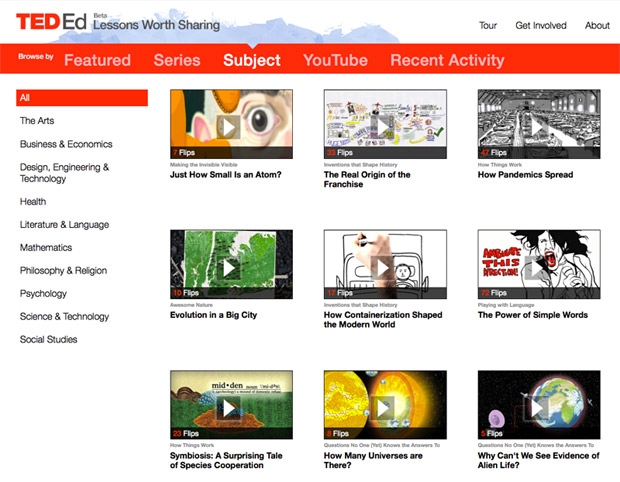
Task: Switch to the YouTube tab
Action: pos(335,60)
